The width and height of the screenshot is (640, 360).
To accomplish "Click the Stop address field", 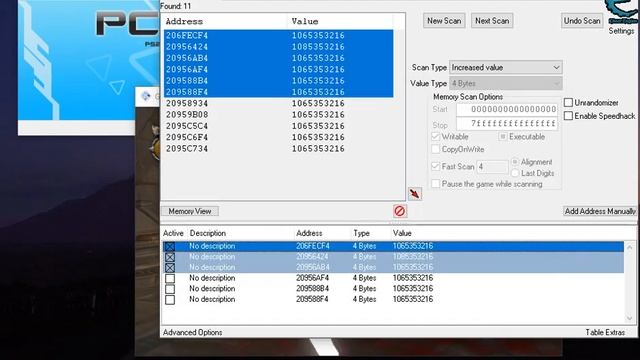I will pyautogui.click(x=507, y=123).
